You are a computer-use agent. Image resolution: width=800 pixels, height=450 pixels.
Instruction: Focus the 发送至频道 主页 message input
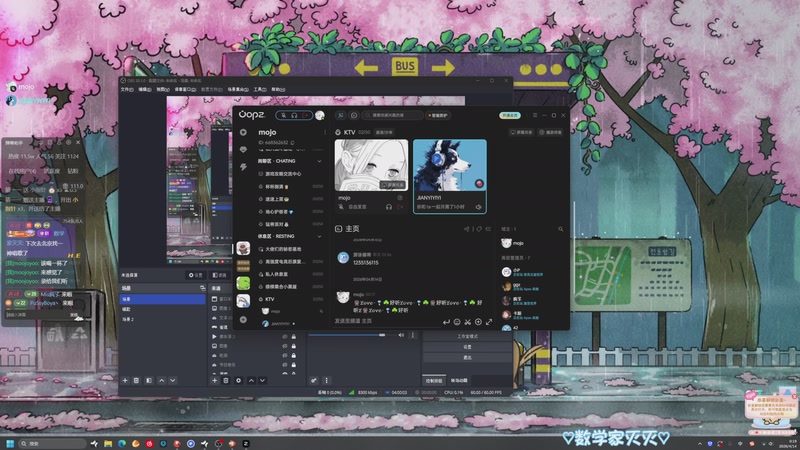(385, 321)
